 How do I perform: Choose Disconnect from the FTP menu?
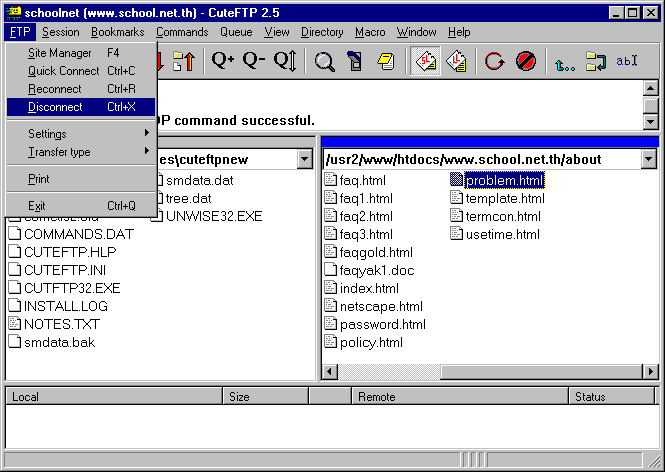pos(81,107)
